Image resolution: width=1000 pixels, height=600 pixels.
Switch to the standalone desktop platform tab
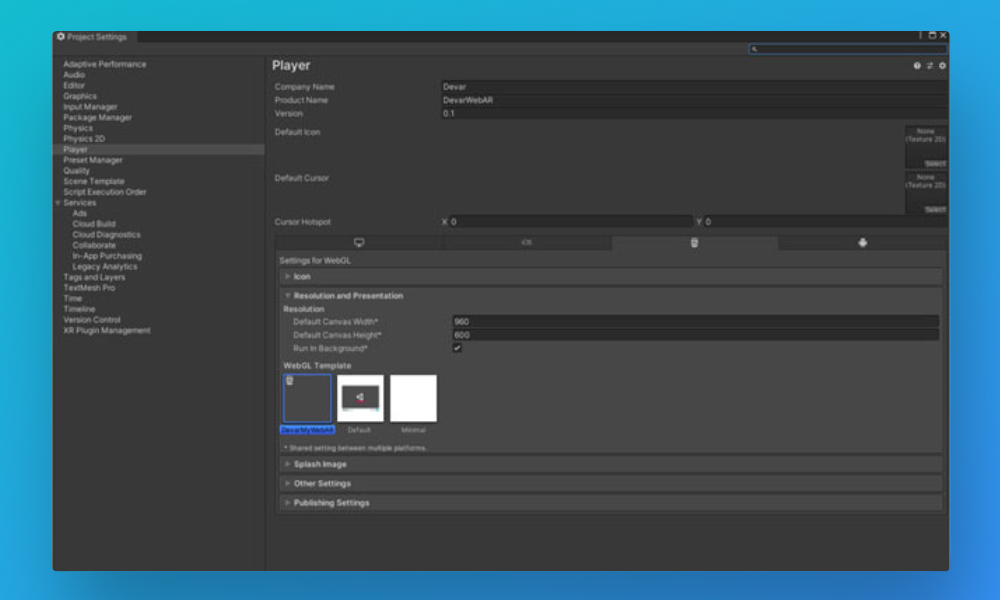359,243
